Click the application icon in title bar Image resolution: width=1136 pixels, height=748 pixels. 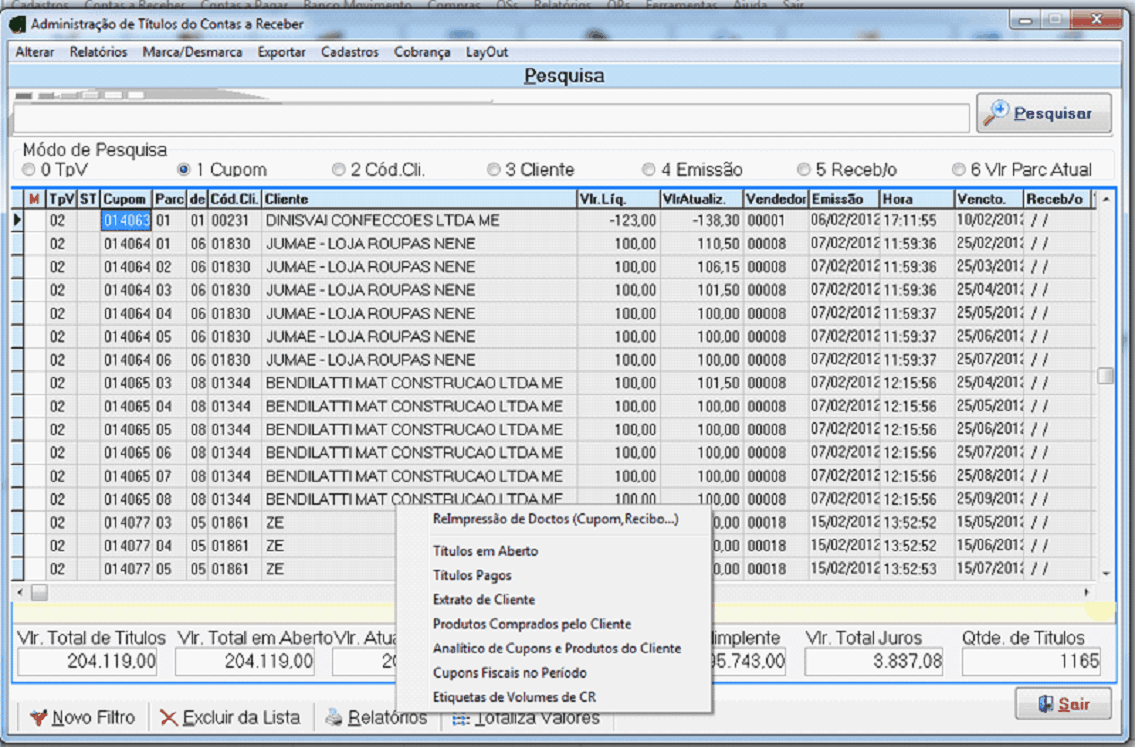tap(19, 23)
